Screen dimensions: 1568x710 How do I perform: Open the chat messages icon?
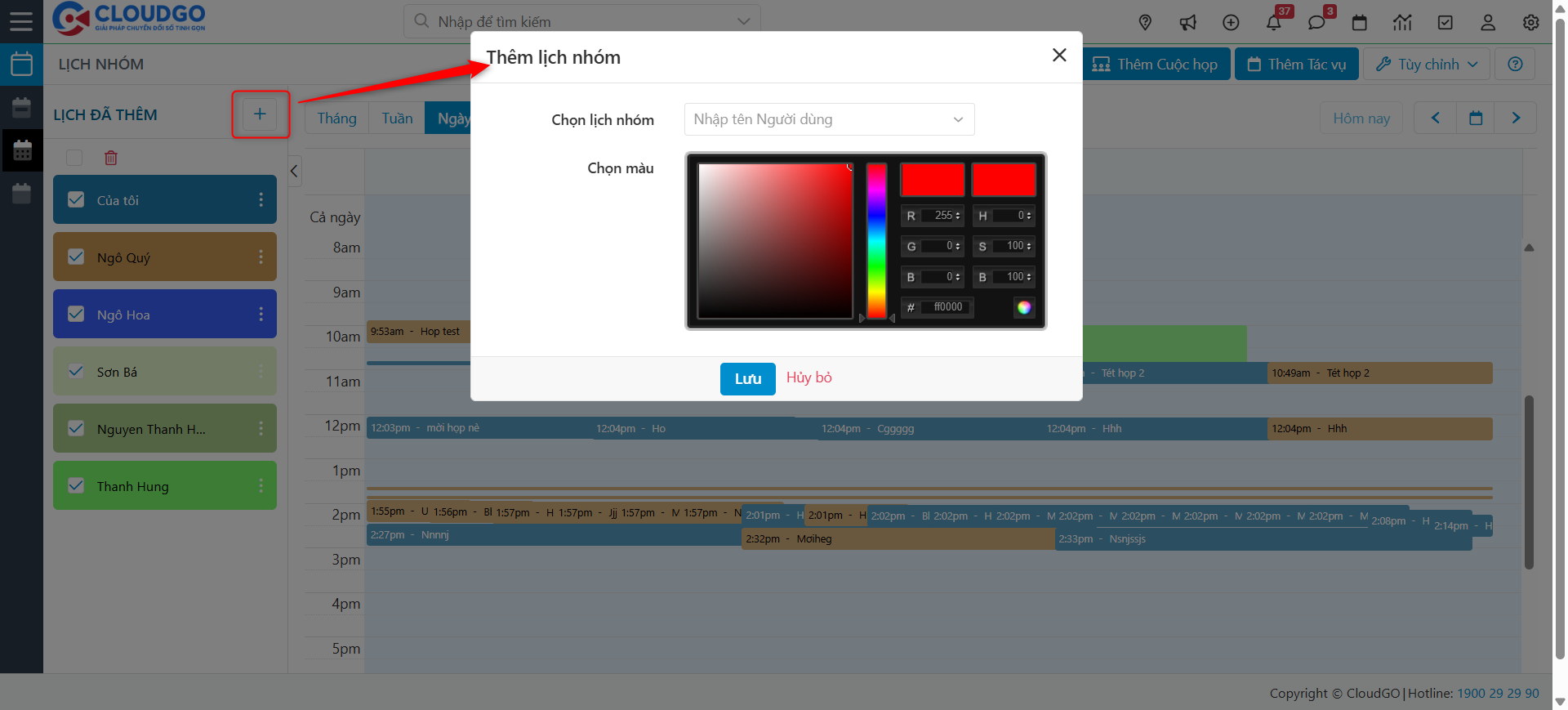[1316, 22]
